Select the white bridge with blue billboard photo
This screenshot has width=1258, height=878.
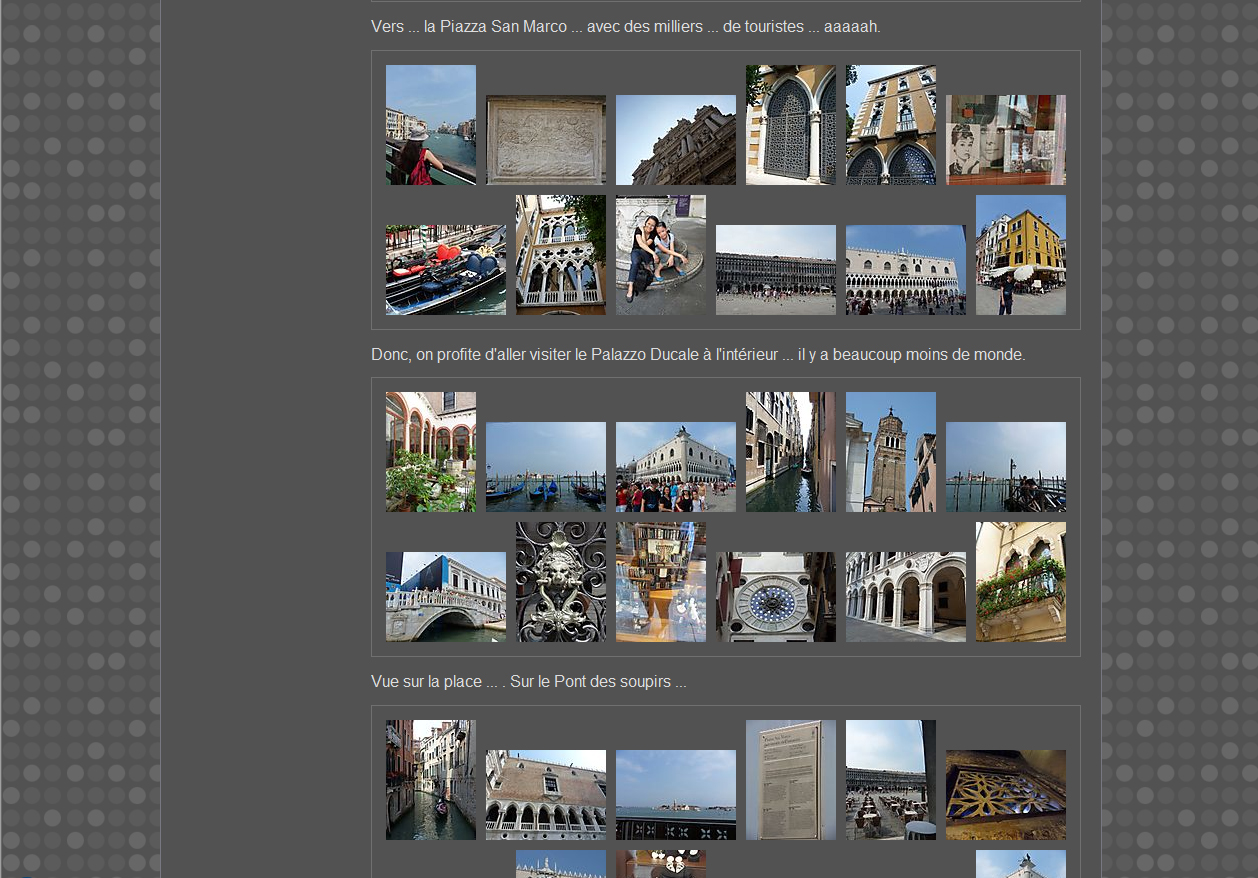pyautogui.click(x=445, y=597)
